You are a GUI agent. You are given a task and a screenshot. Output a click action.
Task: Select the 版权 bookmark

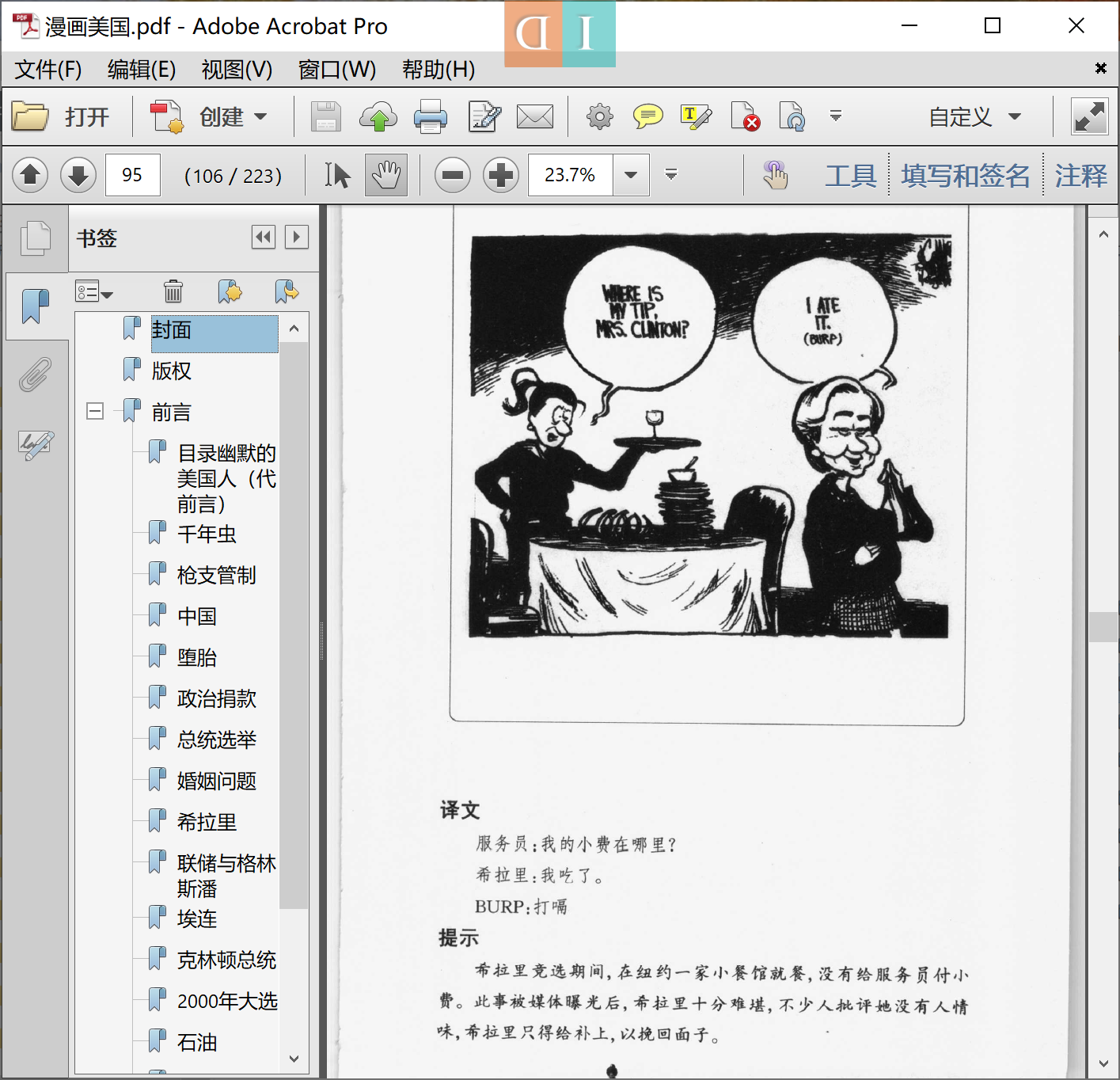point(172,371)
